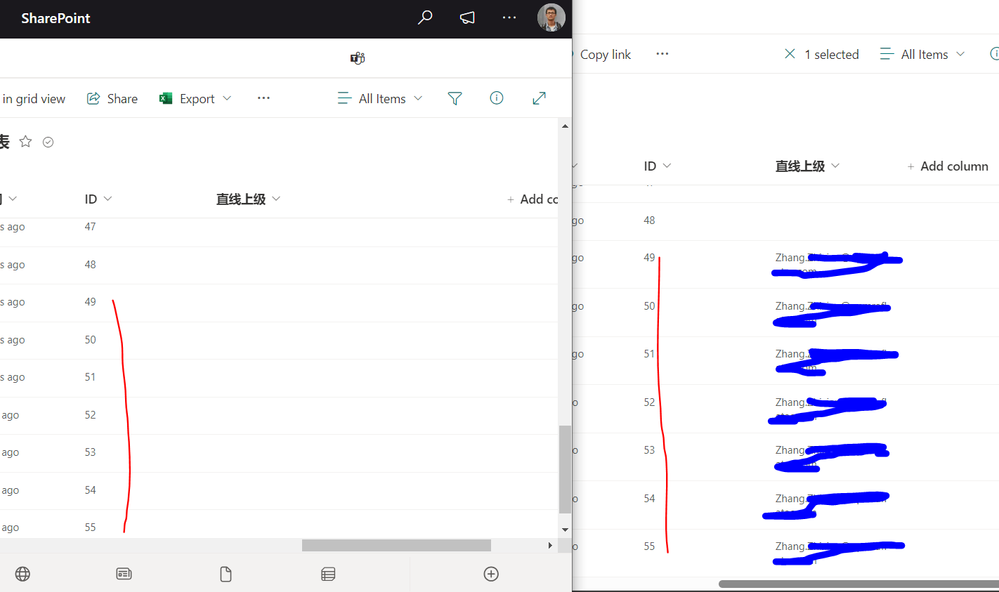Click the Share button
Screen dimensions: 999x592
point(112,99)
